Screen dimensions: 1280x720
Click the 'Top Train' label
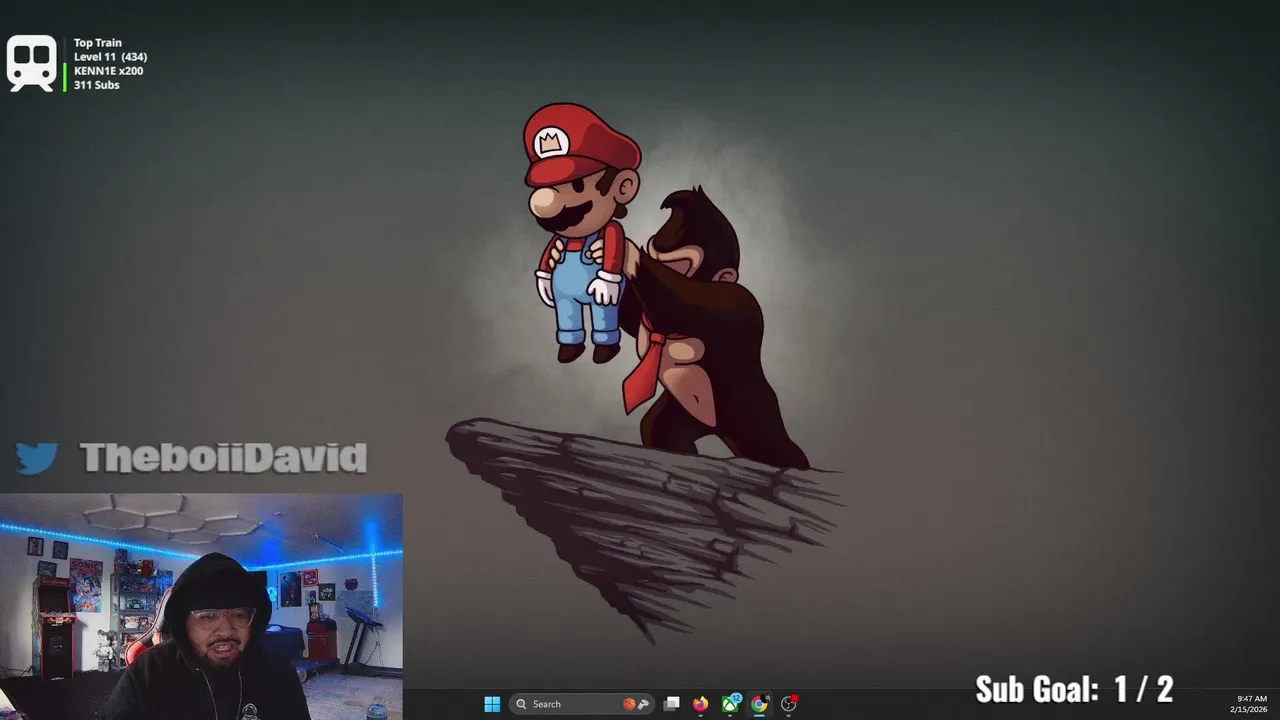point(98,43)
